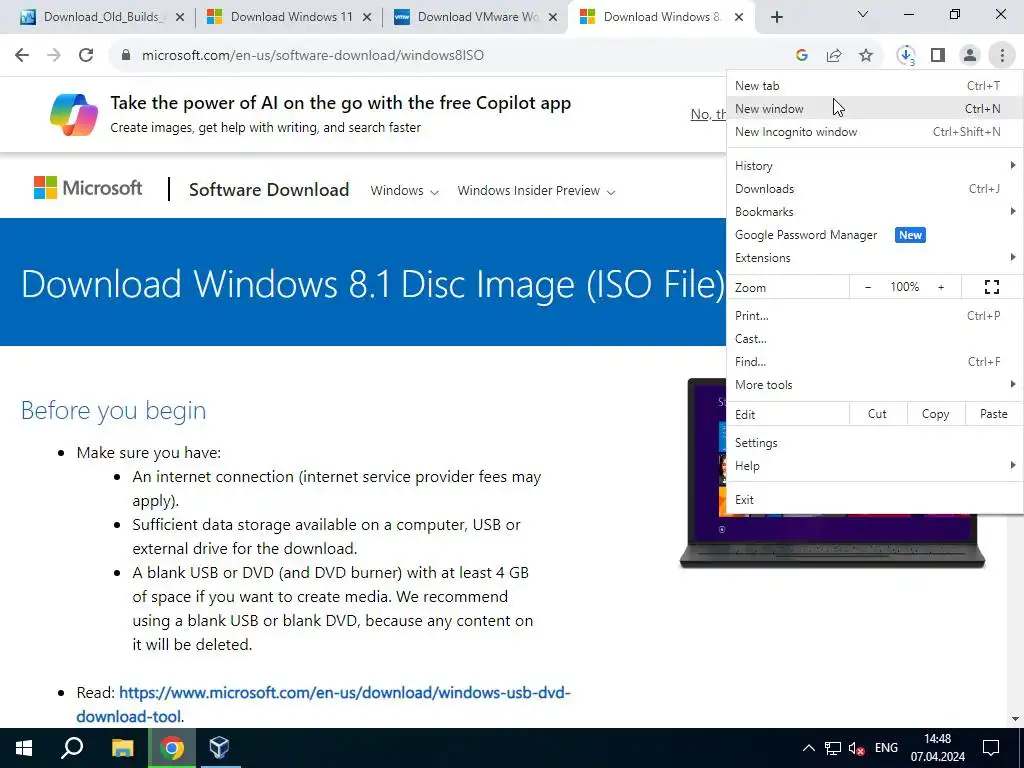Image resolution: width=1024 pixels, height=768 pixels.
Task: Click the Cut button in Edit row
Action: coord(878,414)
